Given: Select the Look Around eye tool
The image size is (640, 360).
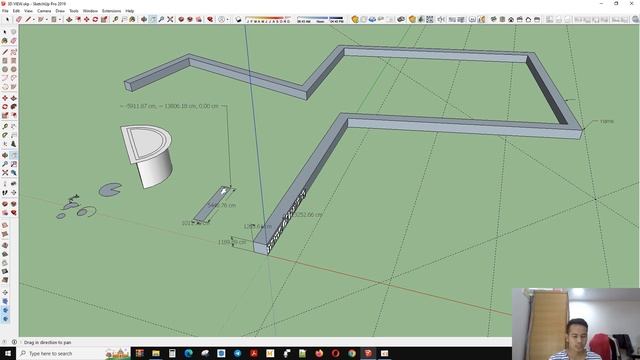Looking at the screenshot, I should [13, 184].
